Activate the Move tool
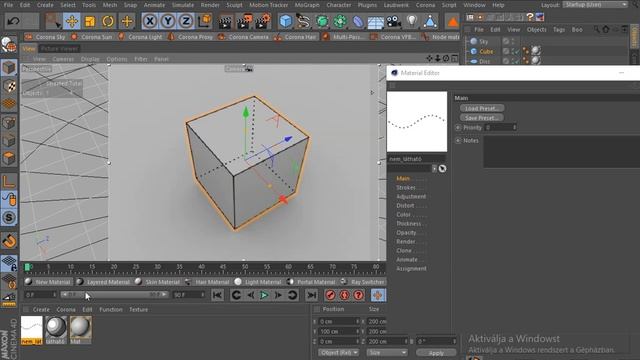 tap(72, 21)
